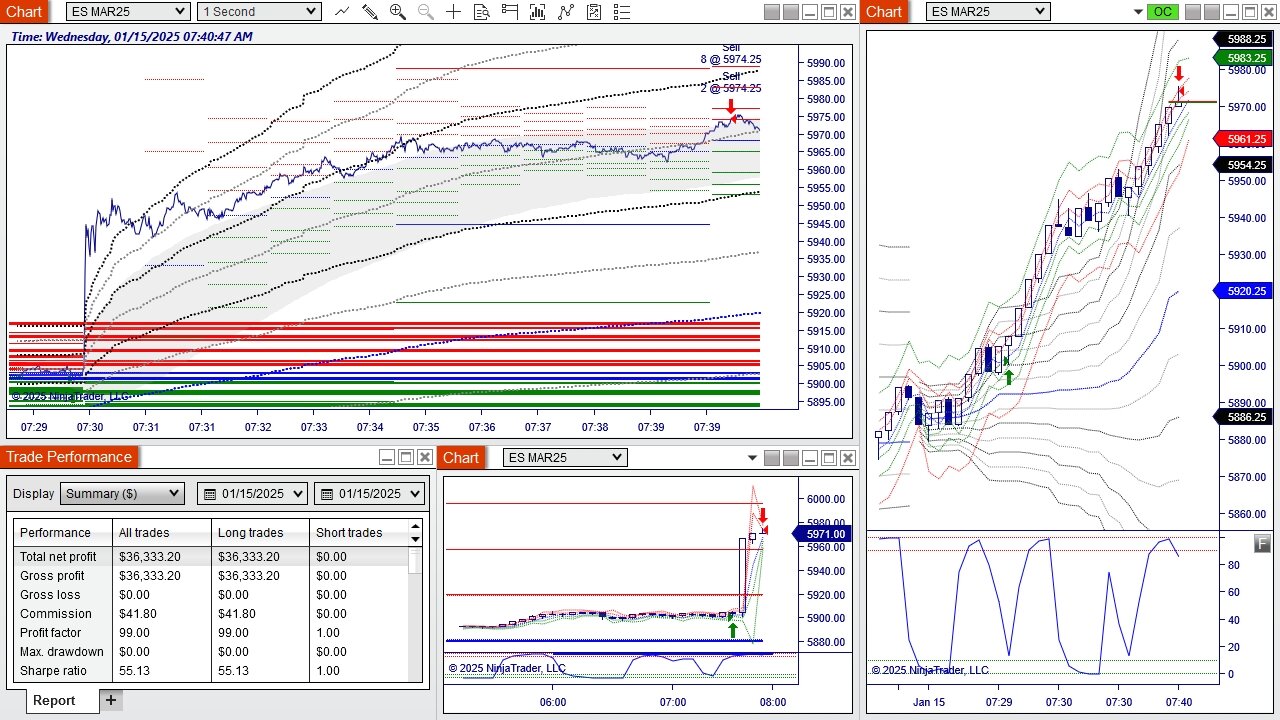Expand the toolbar arrow beside OC in right chart
The height and width of the screenshot is (720, 1280).
pyautogui.click(x=1138, y=12)
